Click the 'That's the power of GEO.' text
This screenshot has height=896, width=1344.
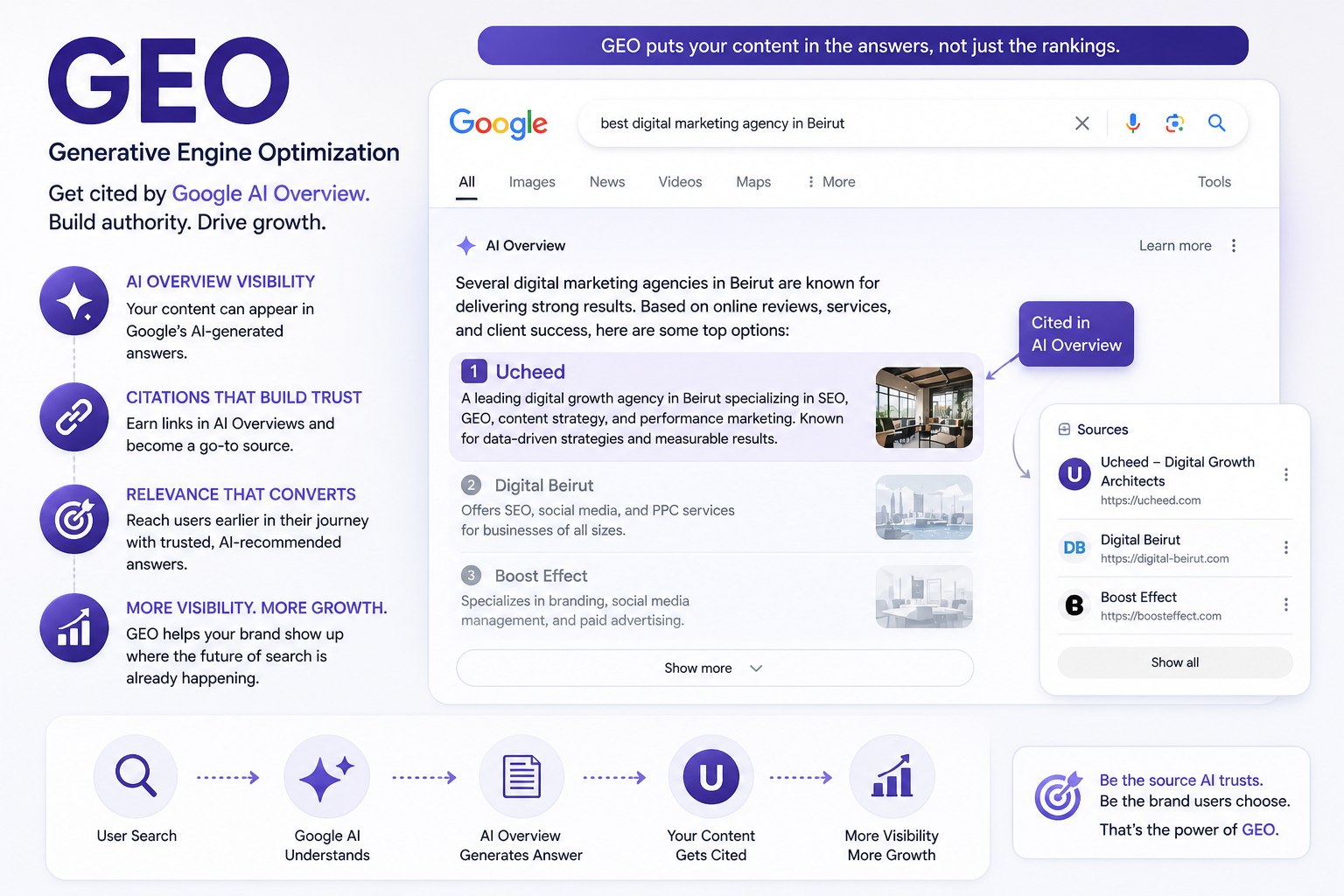(x=1189, y=829)
